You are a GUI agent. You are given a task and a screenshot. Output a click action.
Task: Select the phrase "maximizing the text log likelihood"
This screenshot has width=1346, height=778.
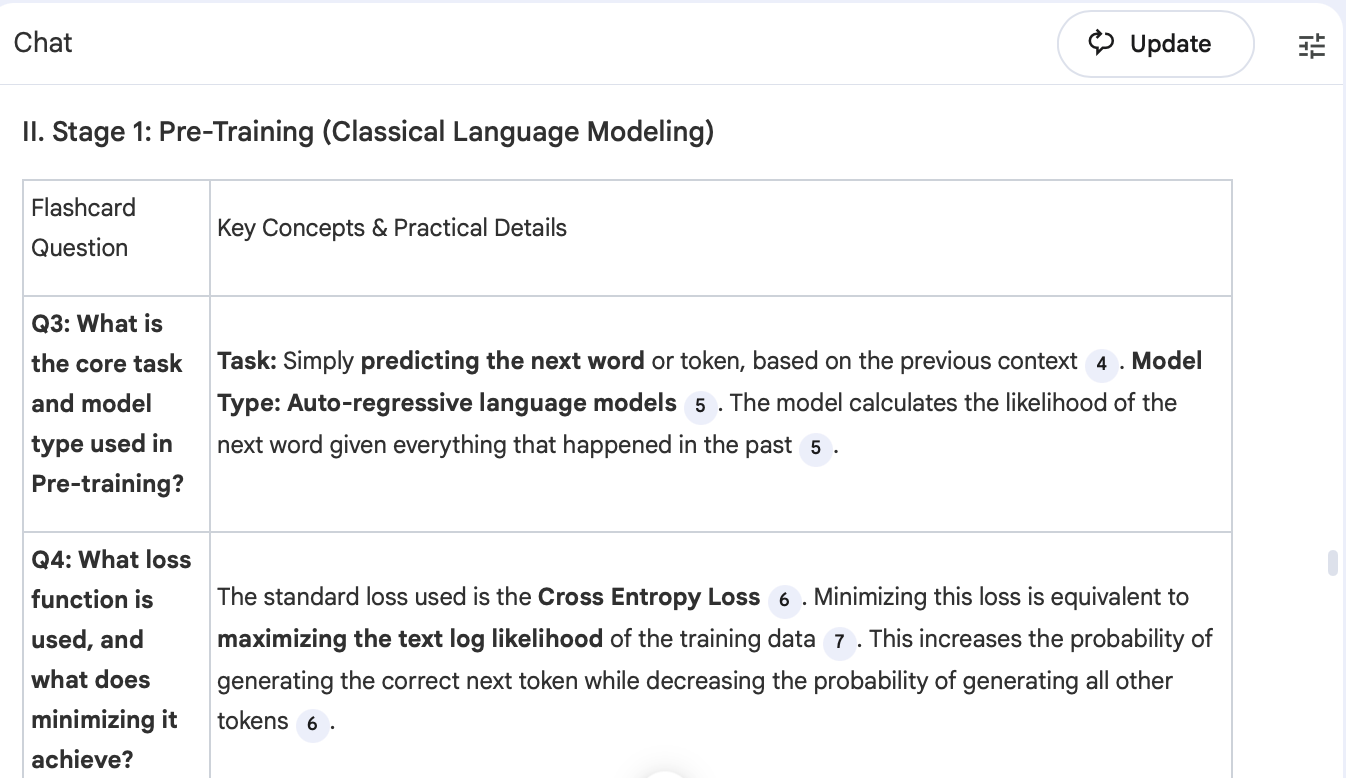[x=408, y=638]
